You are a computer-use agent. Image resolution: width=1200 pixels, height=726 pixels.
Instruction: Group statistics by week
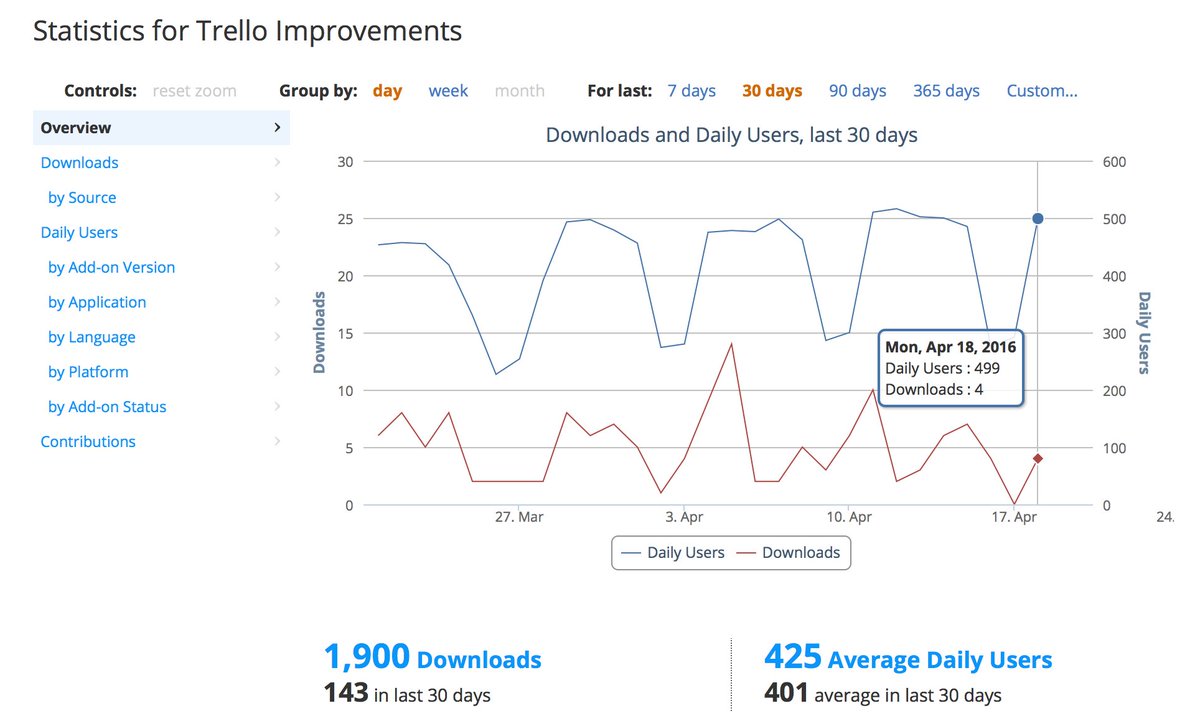pyautogui.click(x=448, y=91)
